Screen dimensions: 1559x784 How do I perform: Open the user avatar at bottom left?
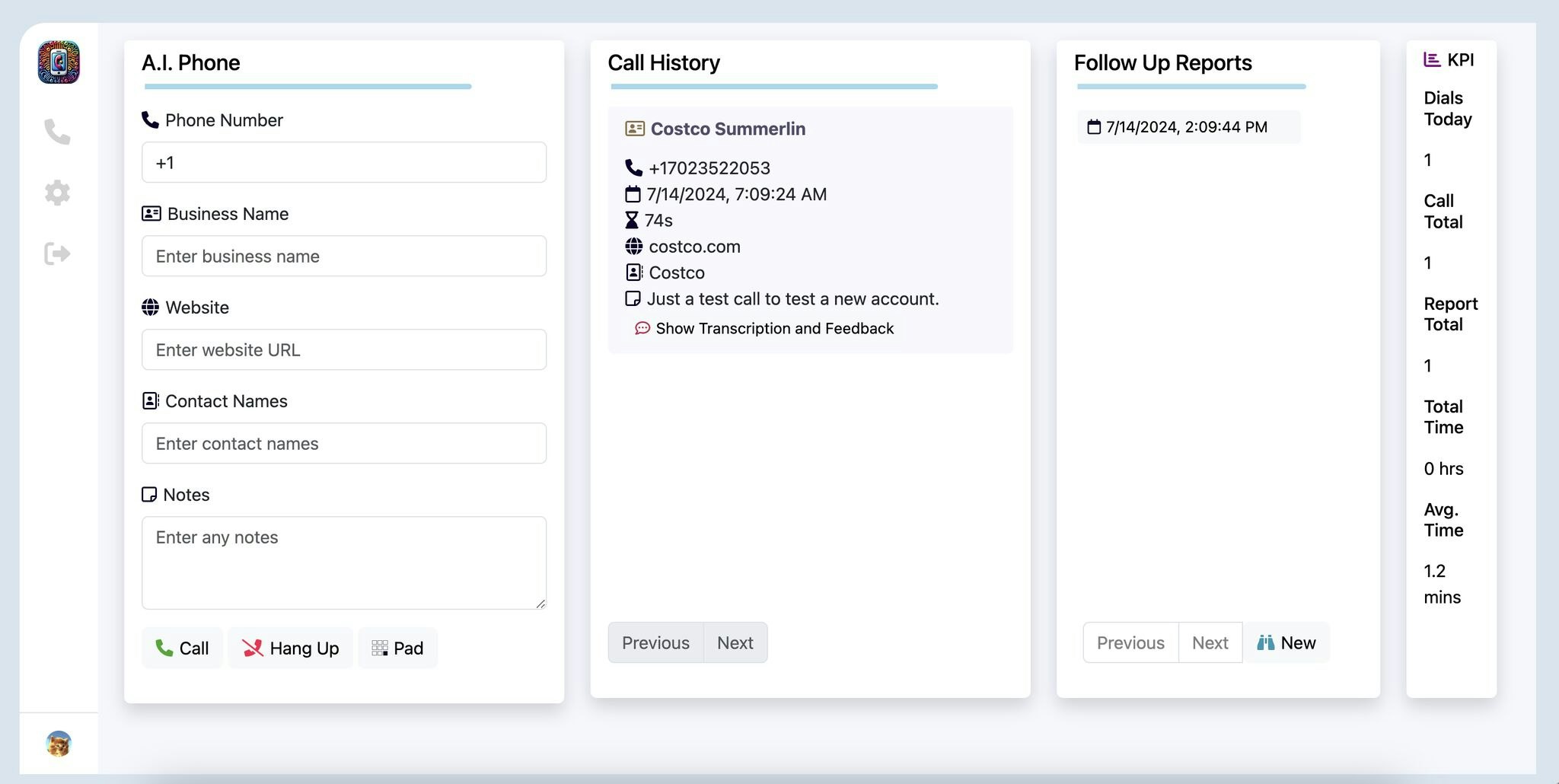(x=59, y=744)
